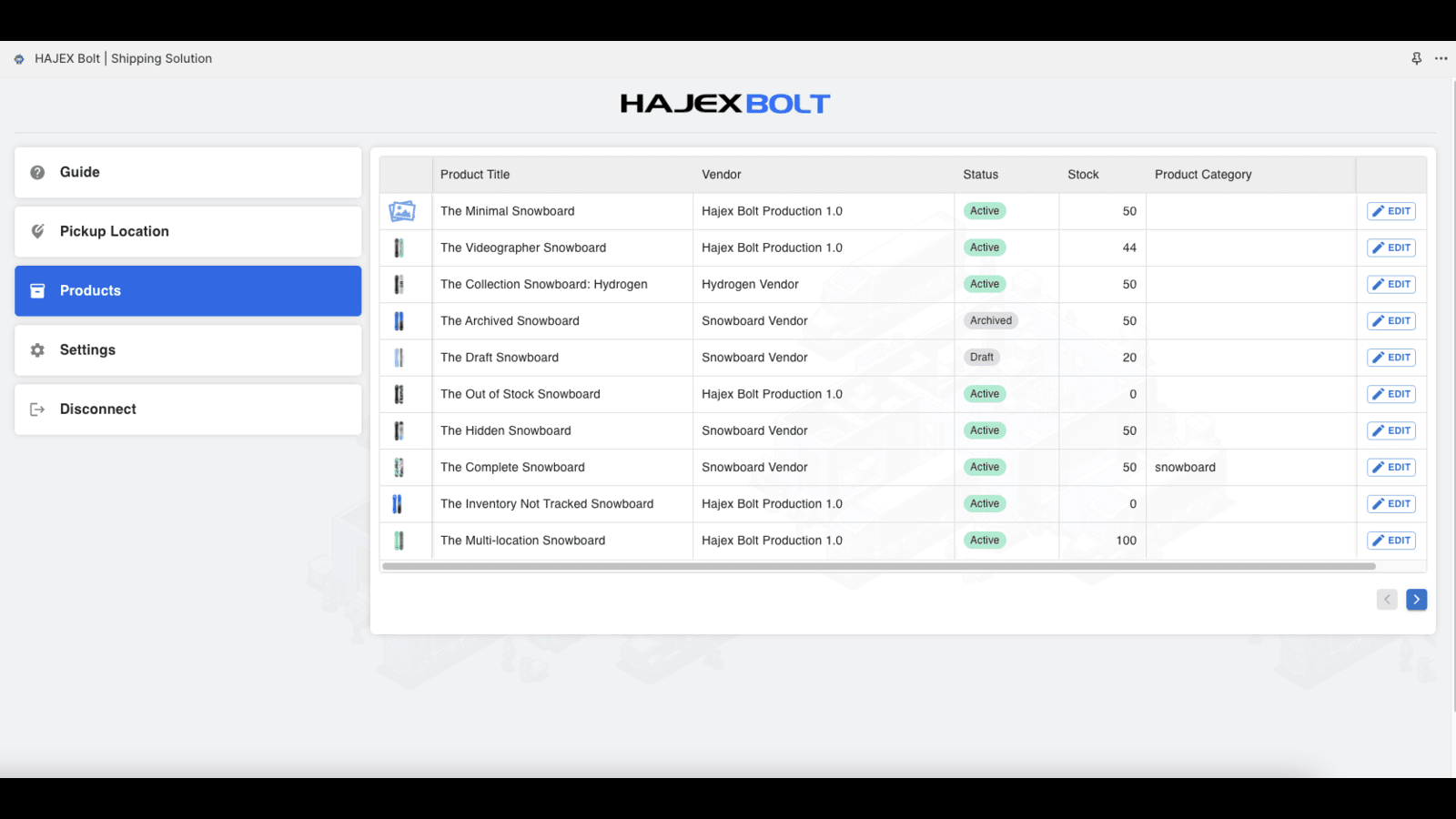
Task: Click The Complete Snowboard thumbnail
Action: coord(399,467)
